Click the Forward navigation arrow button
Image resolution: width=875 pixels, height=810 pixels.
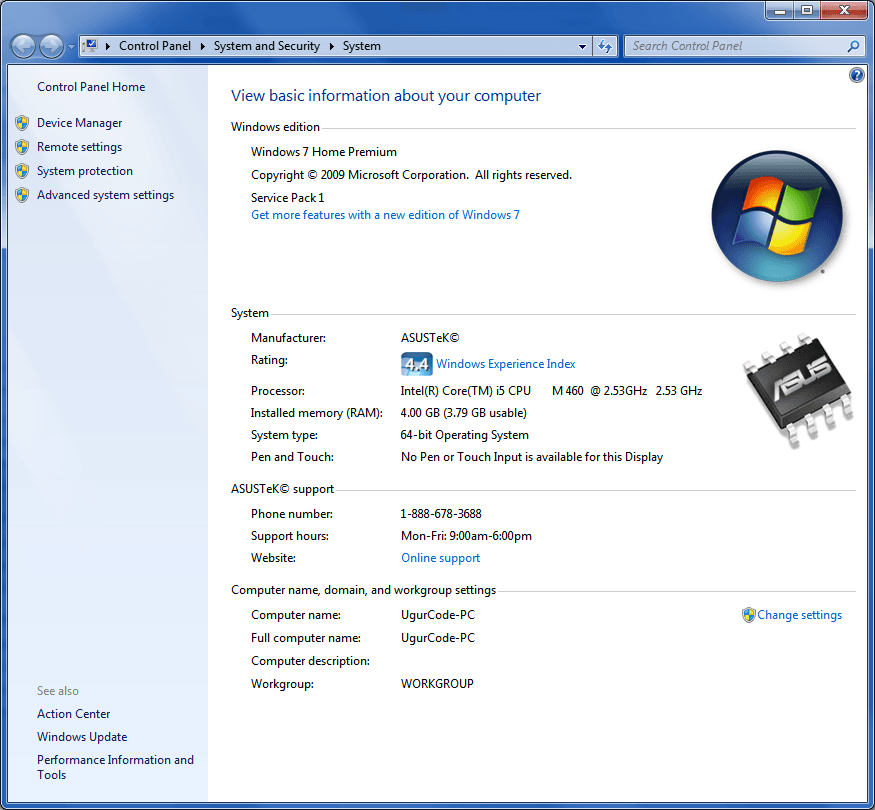point(51,46)
